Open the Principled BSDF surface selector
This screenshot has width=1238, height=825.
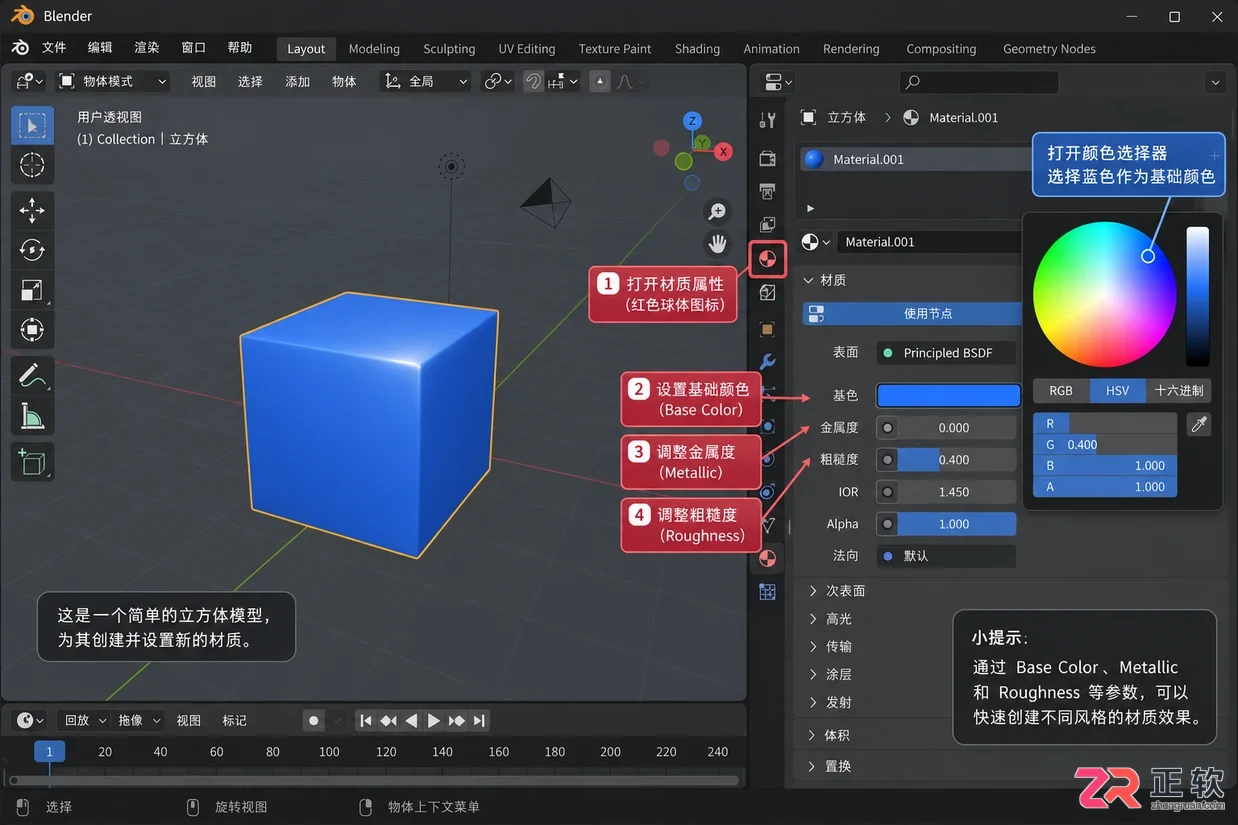point(946,353)
